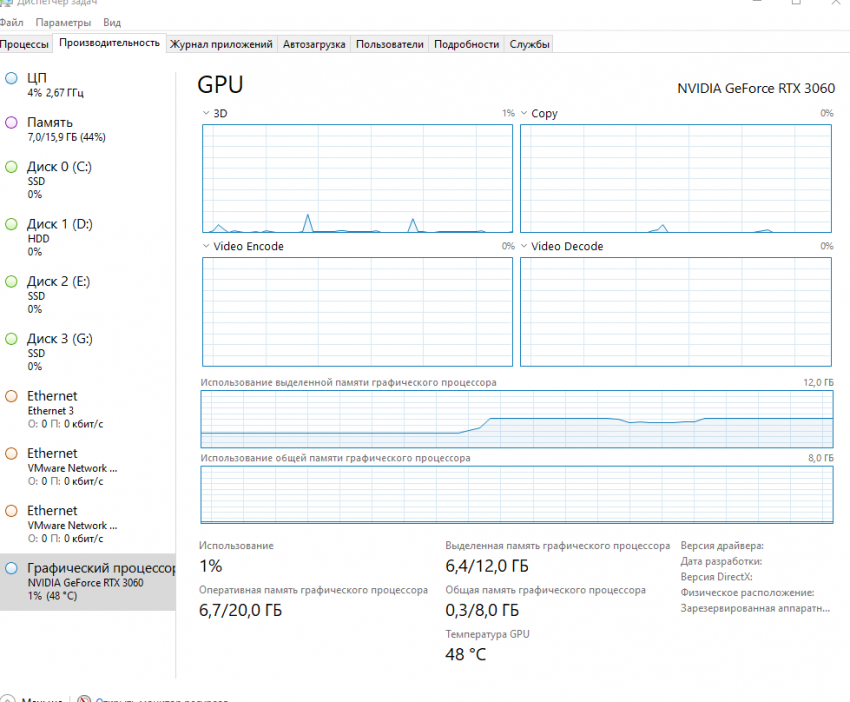Switch to the Подробности tab
850x702 pixels.
tap(466, 44)
